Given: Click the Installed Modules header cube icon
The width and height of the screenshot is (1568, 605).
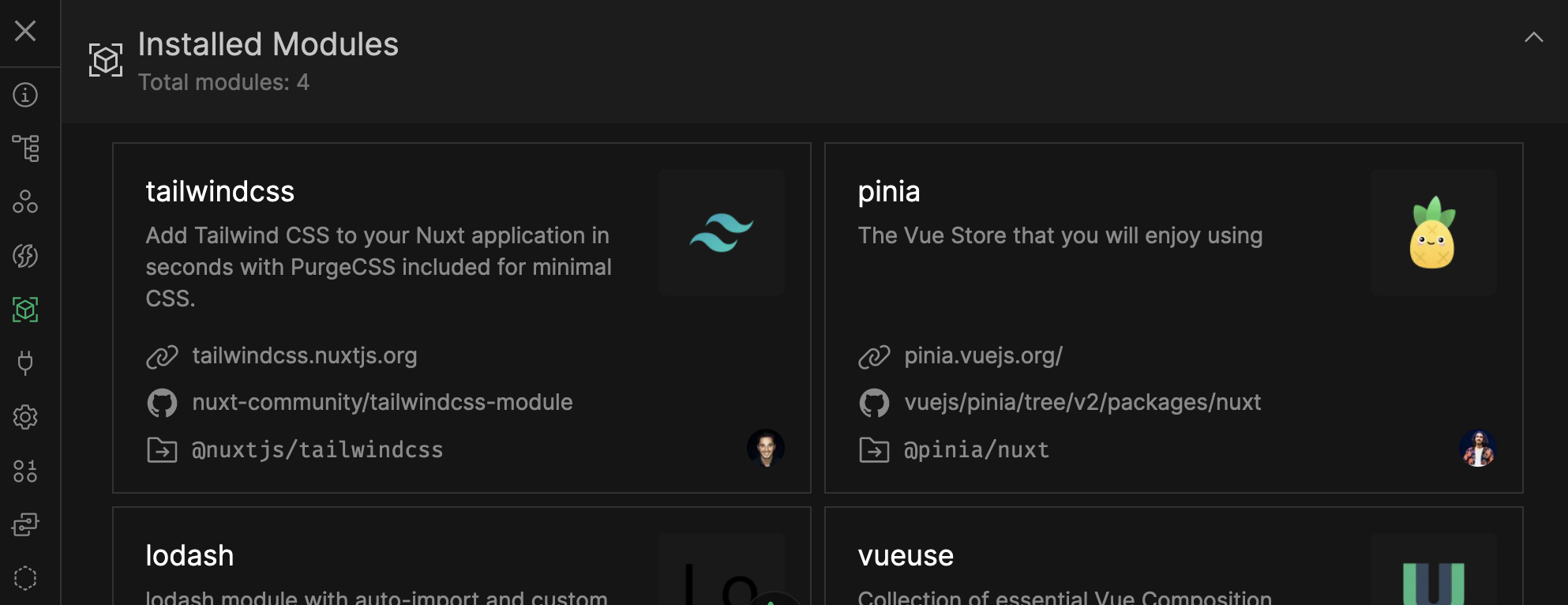Looking at the screenshot, I should point(106,60).
